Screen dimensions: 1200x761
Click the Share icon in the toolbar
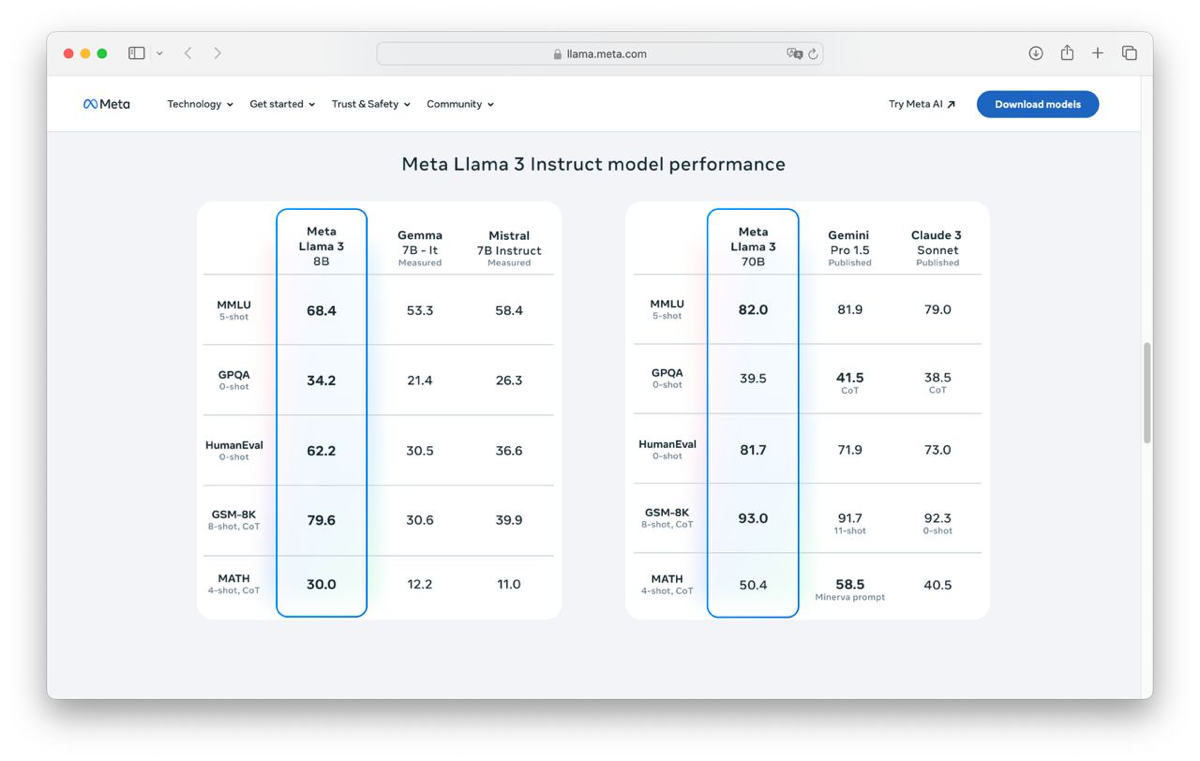click(1067, 53)
